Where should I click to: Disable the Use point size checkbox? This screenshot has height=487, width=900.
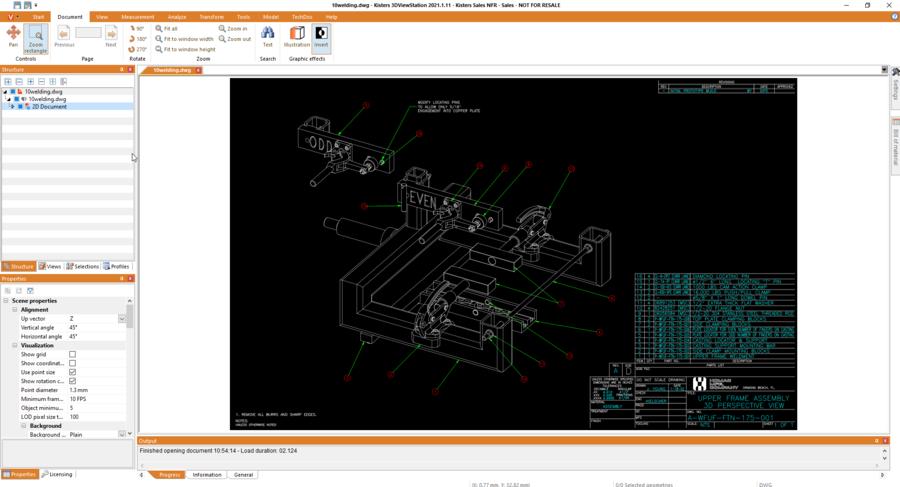72,372
